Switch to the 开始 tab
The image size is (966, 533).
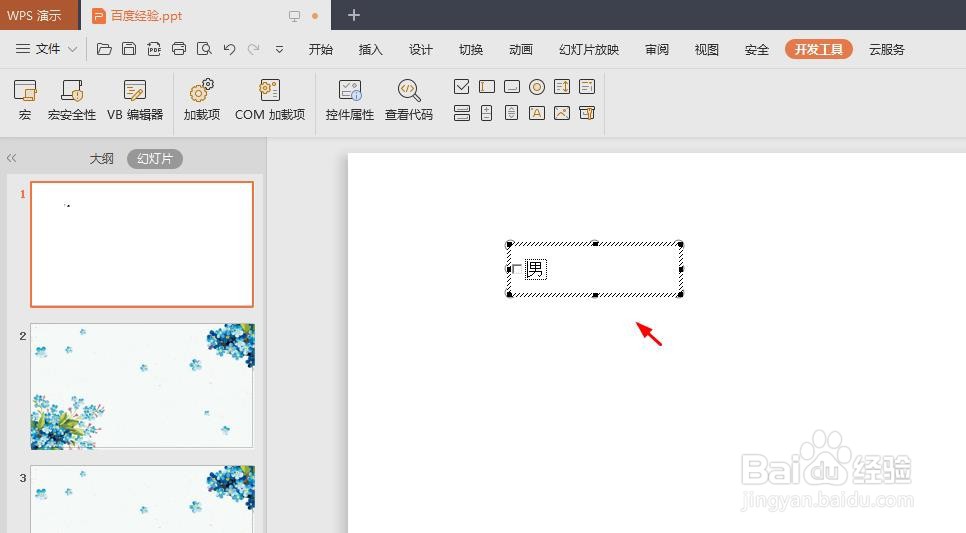pos(320,49)
